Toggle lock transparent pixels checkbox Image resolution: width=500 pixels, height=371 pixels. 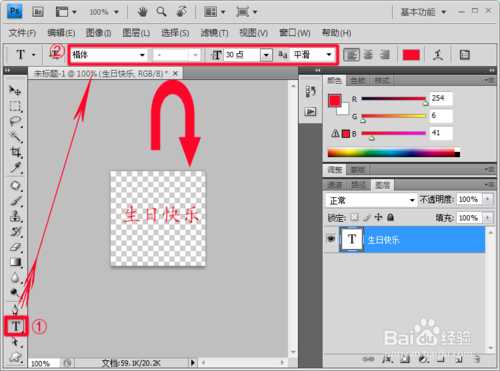tap(355, 217)
